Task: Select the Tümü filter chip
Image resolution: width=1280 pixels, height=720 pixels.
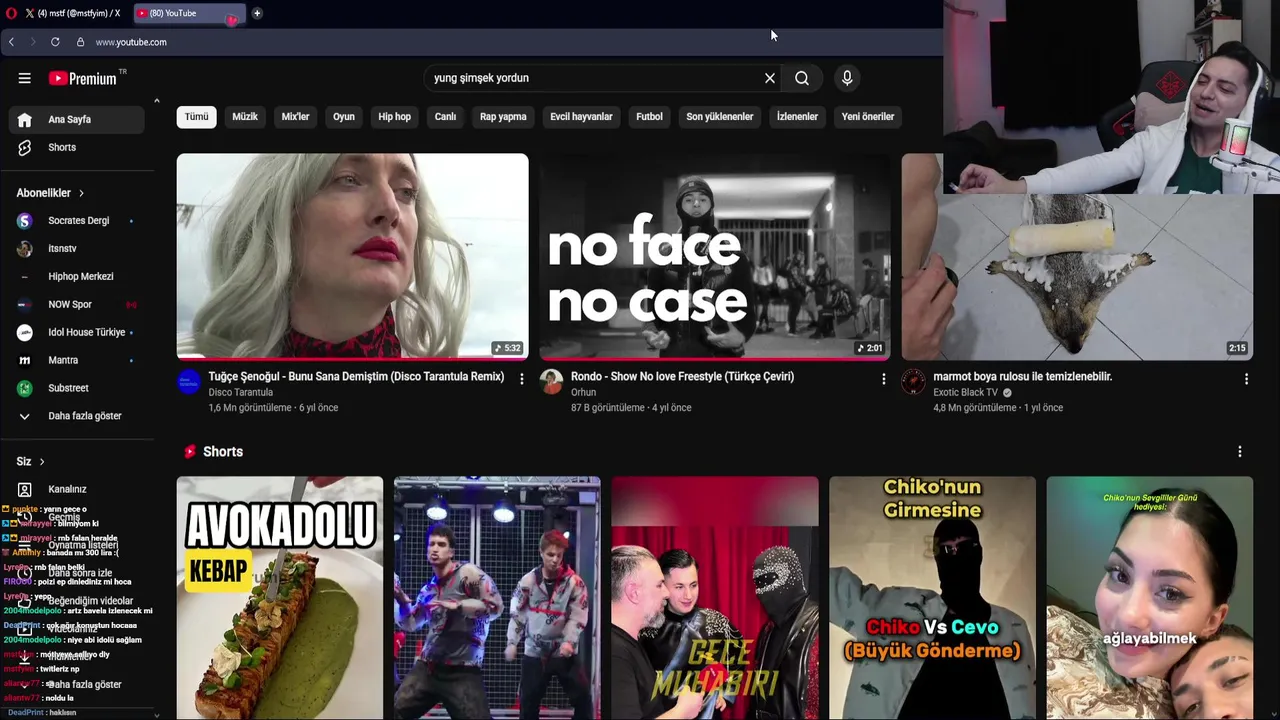Action: (196, 117)
